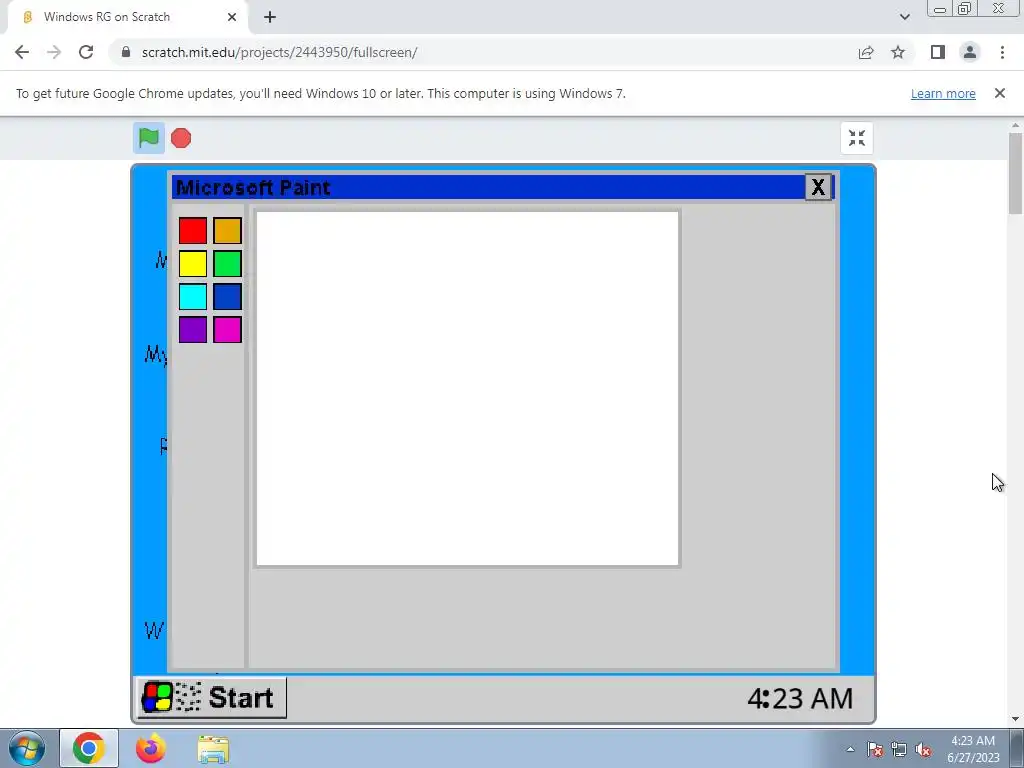Open the Windows clock showing 6/27/2023

973,749
